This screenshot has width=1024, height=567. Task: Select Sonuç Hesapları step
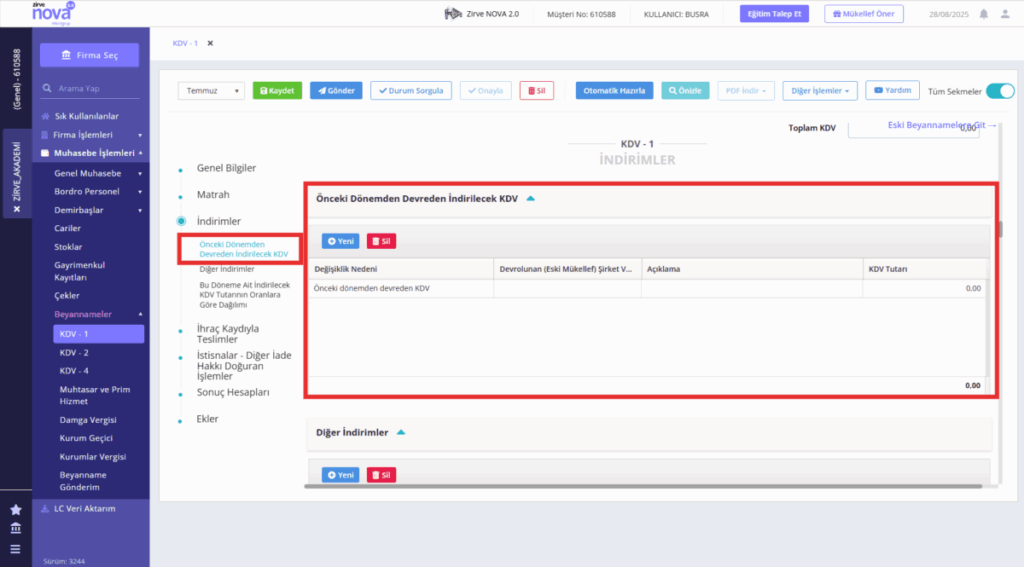point(233,392)
